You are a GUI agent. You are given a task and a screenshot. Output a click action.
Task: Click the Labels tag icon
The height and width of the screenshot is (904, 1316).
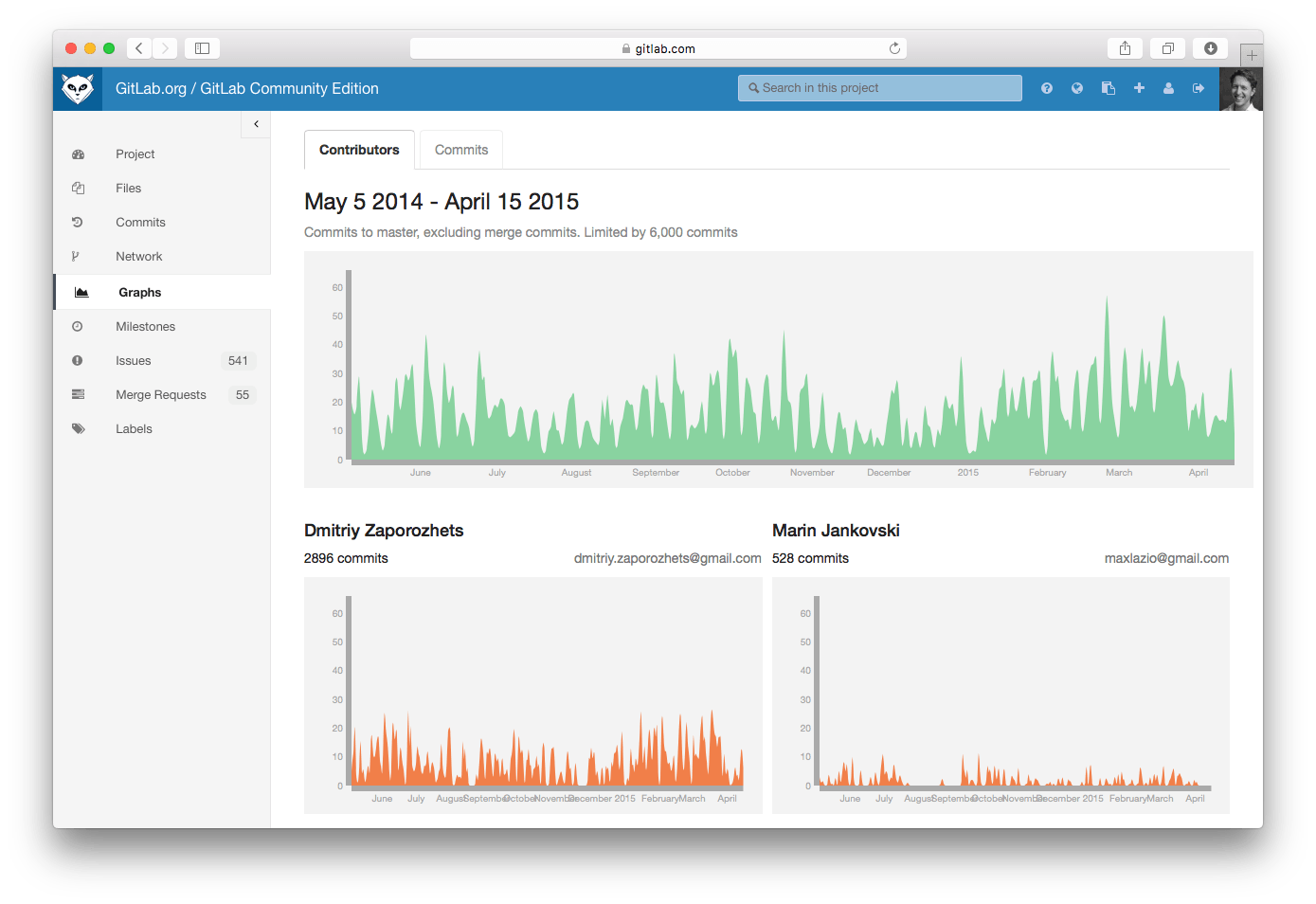[x=79, y=428]
